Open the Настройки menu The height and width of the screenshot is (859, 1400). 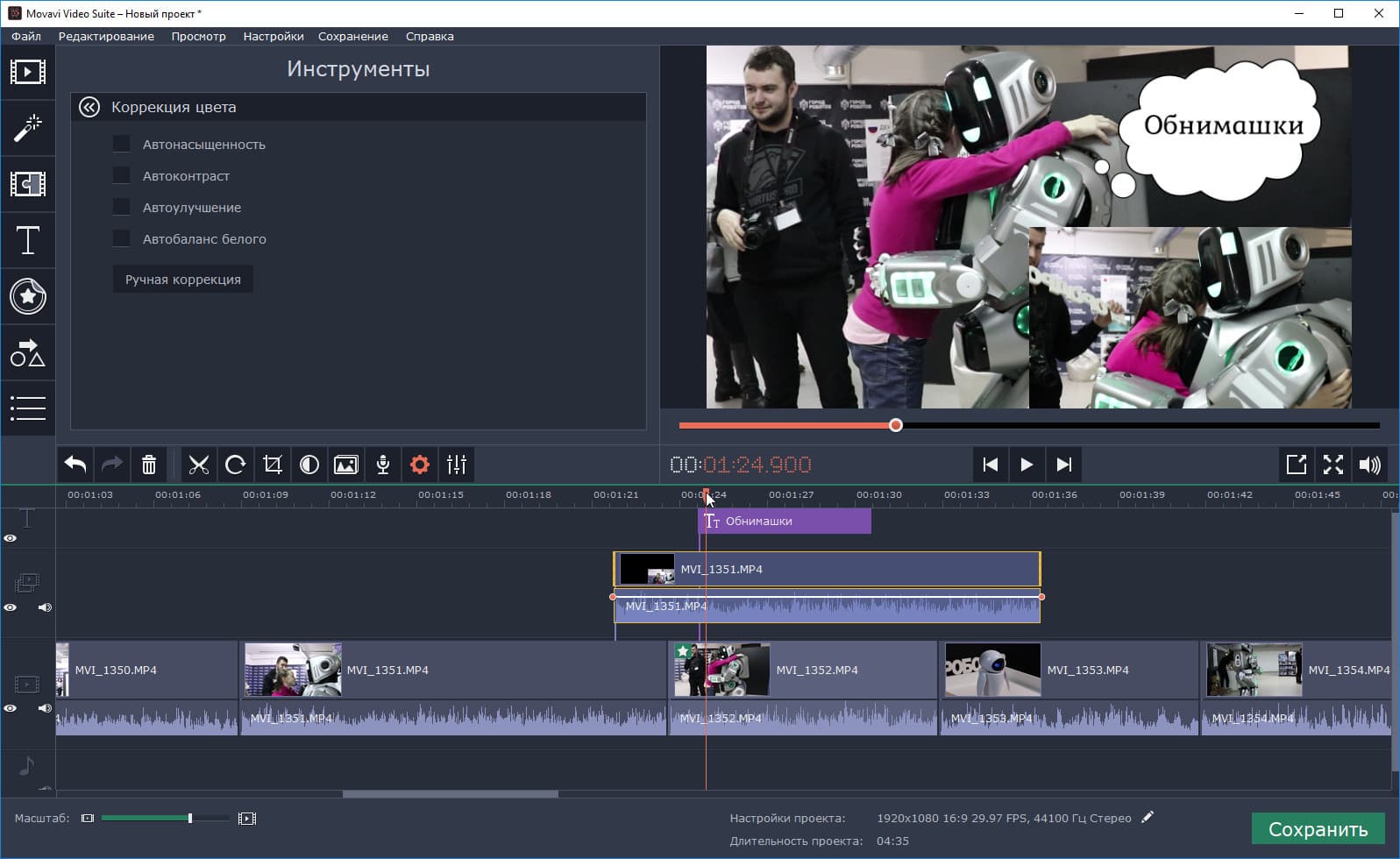point(274,36)
